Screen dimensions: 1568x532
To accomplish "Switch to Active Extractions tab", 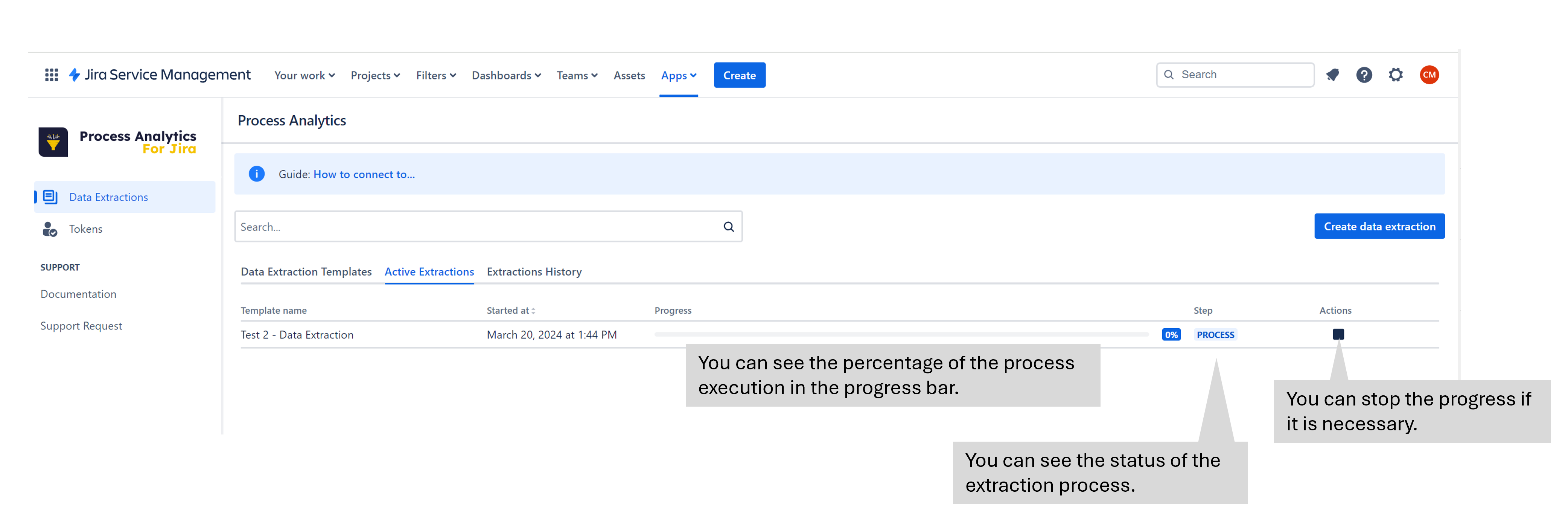I will [429, 271].
